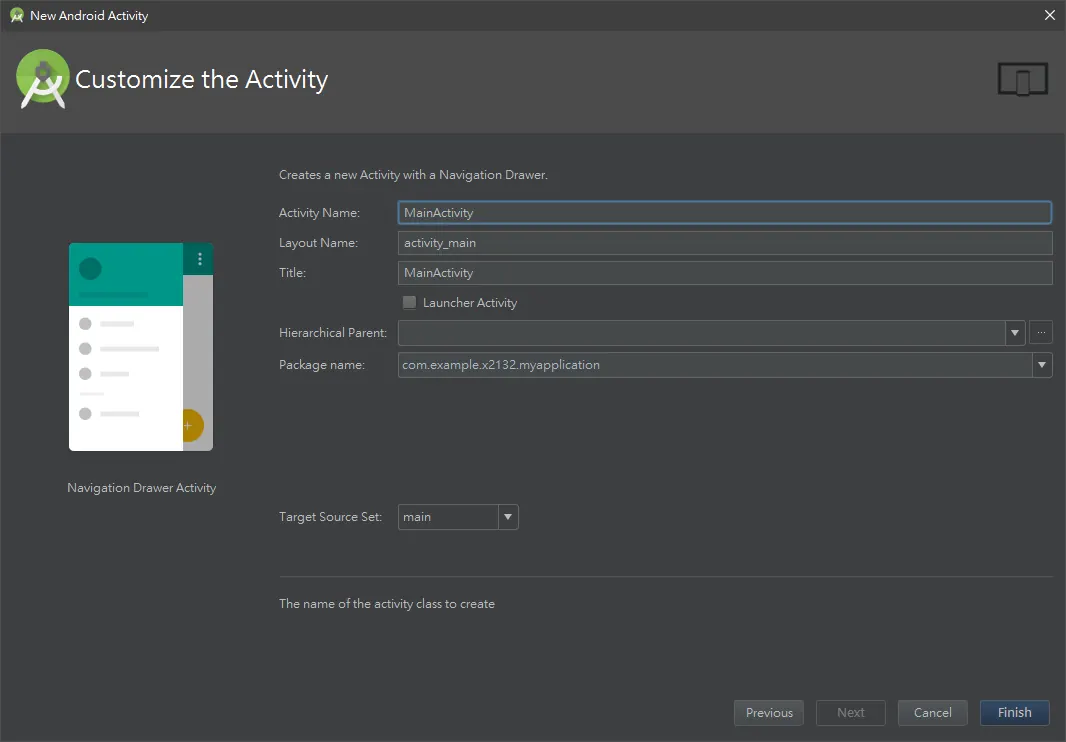Expand the Target Source Set dropdown
1066x742 pixels.
[x=507, y=517]
